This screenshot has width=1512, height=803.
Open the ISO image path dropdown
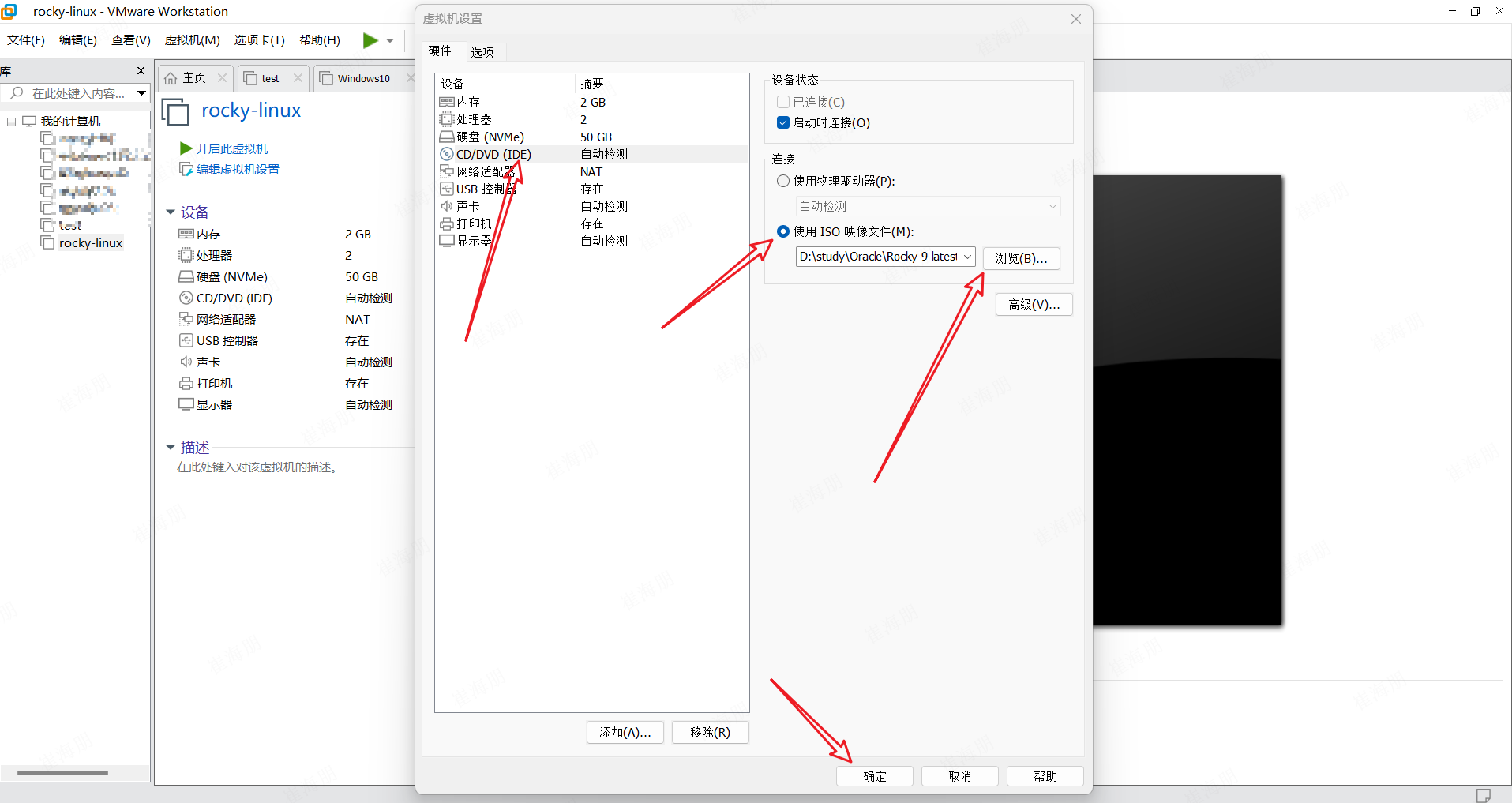tap(967, 257)
